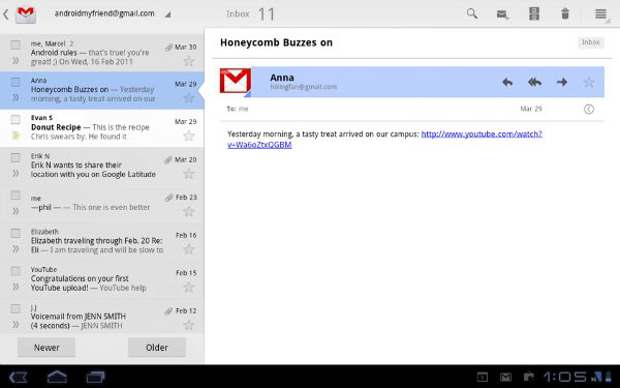Expand the androidmyfriend@gmail.com account dropdown
This screenshot has width=620, height=388.
click(112, 14)
